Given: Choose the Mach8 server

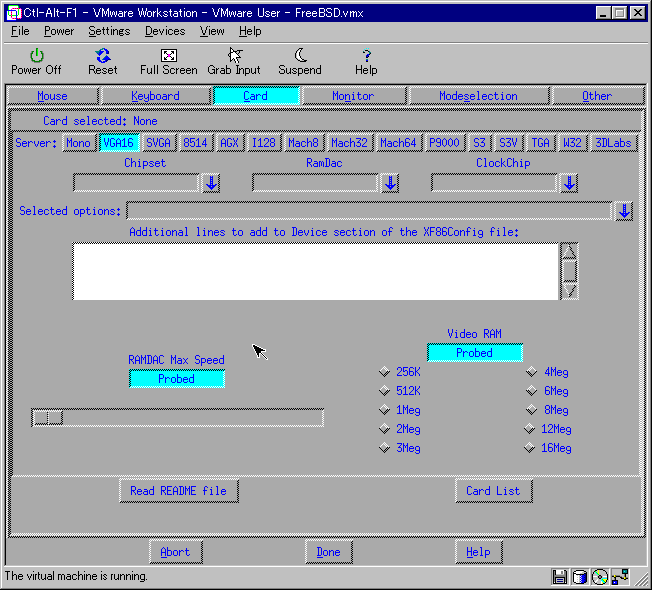Looking at the screenshot, I should click(304, 143).
